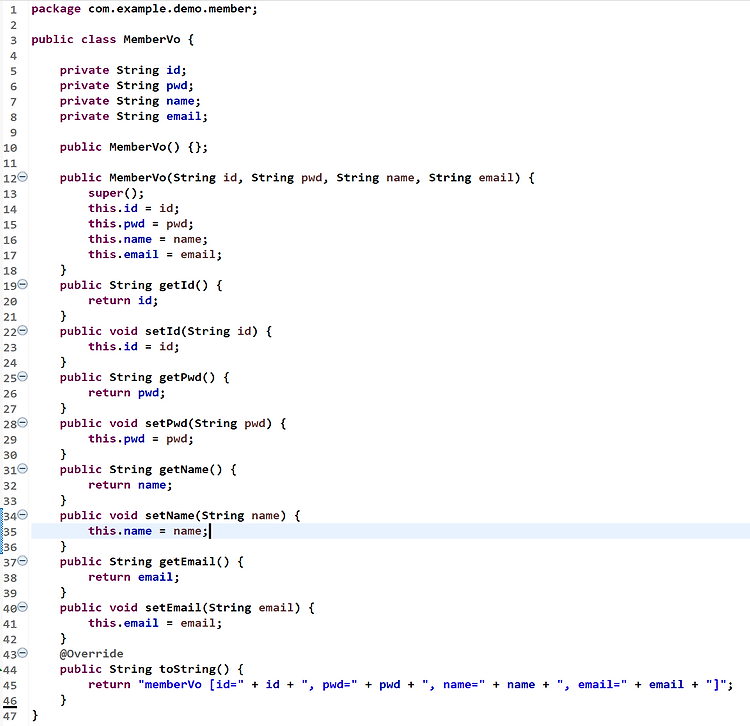Collapse the getEmail method fold at line 37
Image resolution: width=750 pixels, height=726 pixels.
22,561
